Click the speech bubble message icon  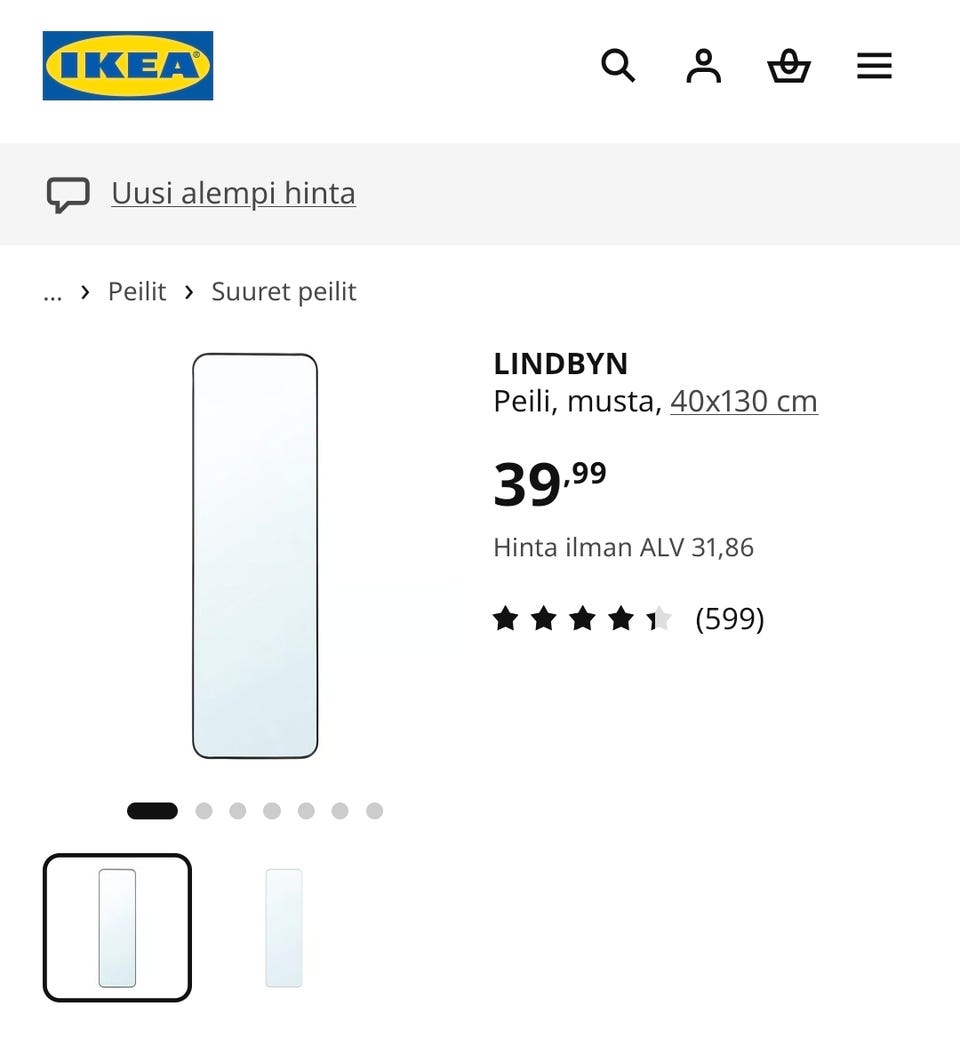(x=68, y=195)
